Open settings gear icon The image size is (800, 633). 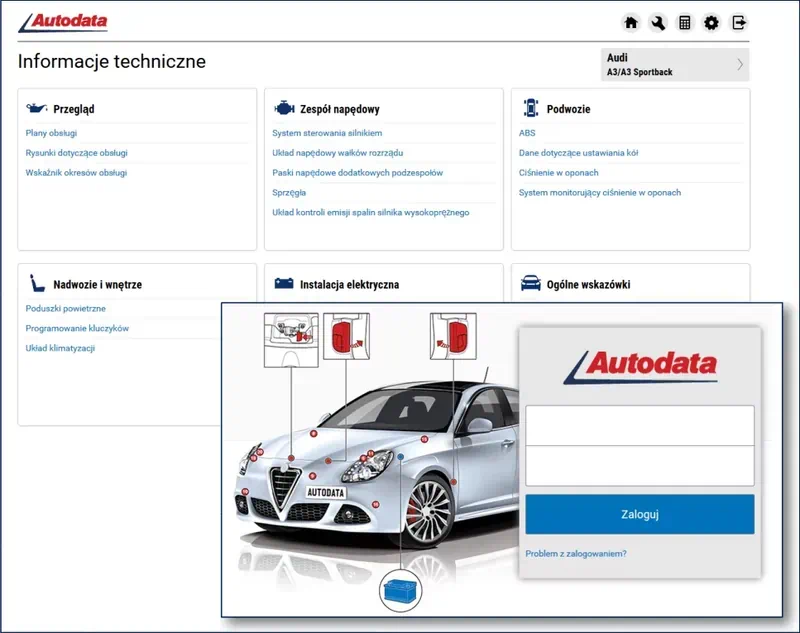[711, 23]
